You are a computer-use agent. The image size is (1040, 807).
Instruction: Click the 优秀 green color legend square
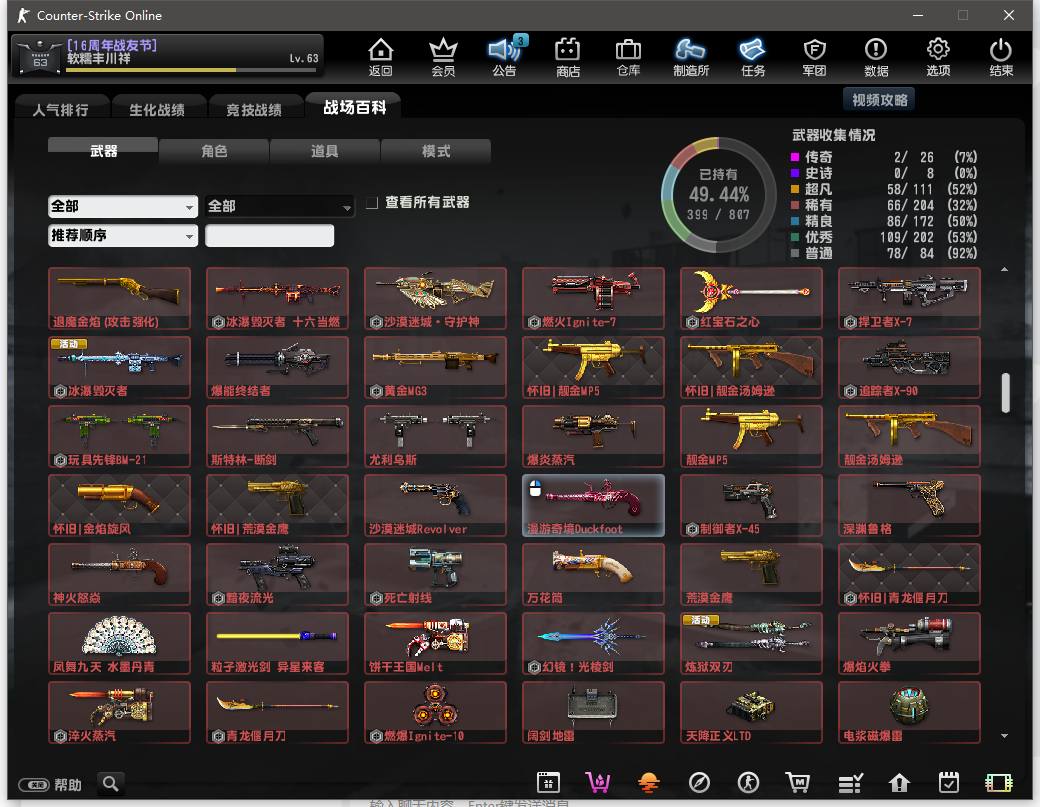pos(795,237)
